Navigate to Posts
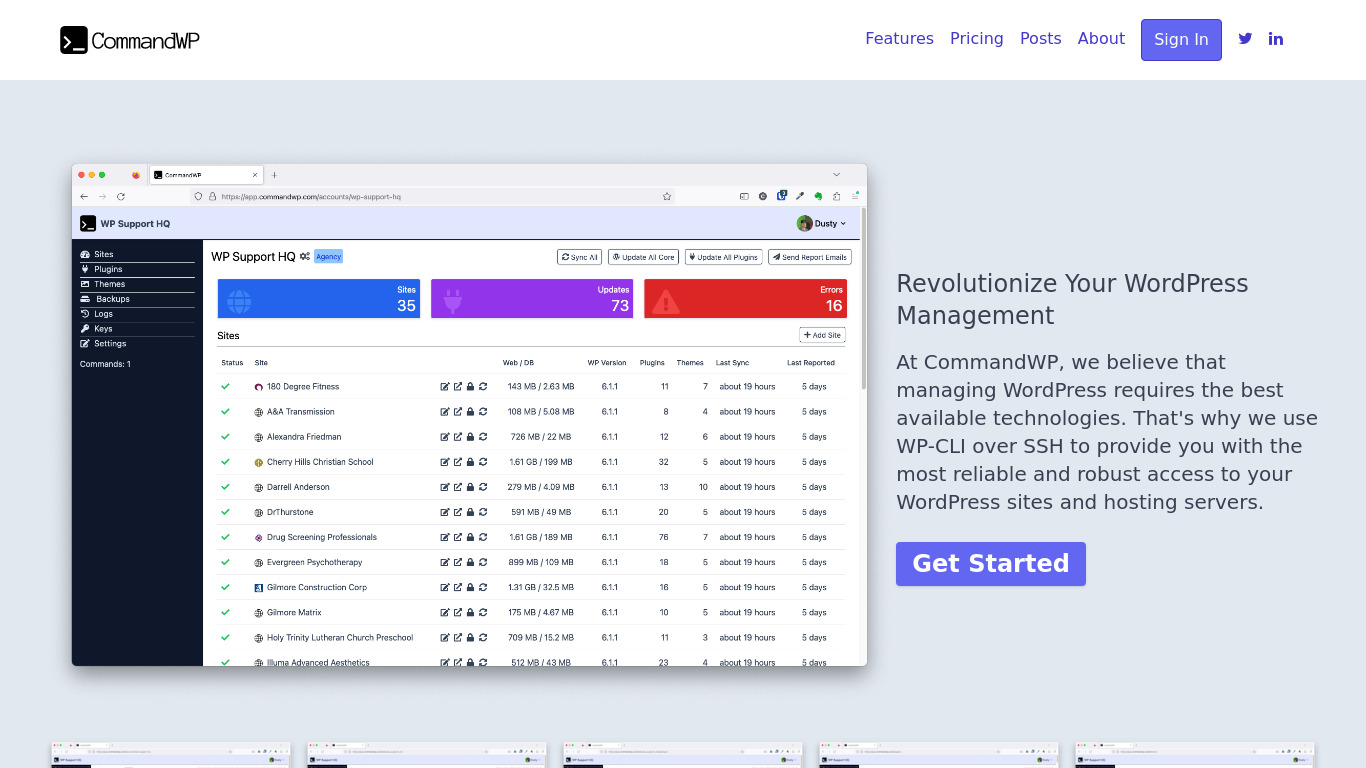The image size is (1366, 768). click(1040, 39)
